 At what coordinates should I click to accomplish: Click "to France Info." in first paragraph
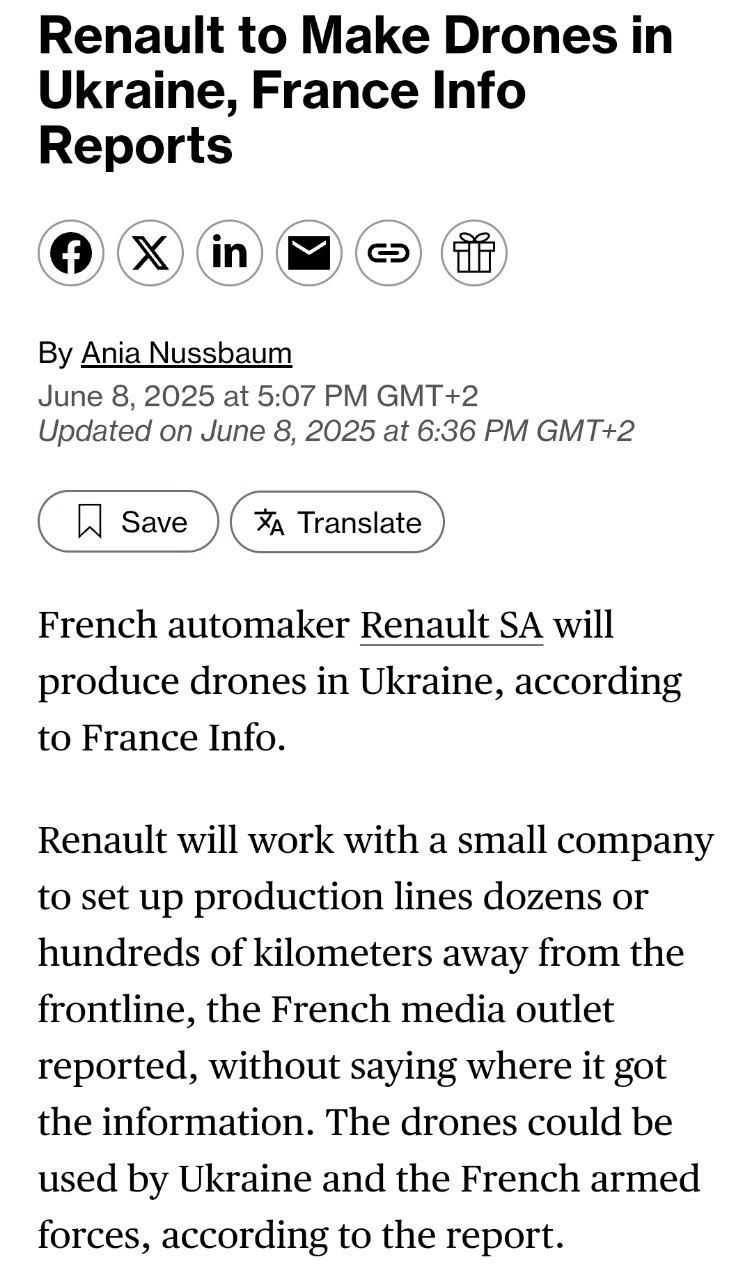click(x=162, y=738)
